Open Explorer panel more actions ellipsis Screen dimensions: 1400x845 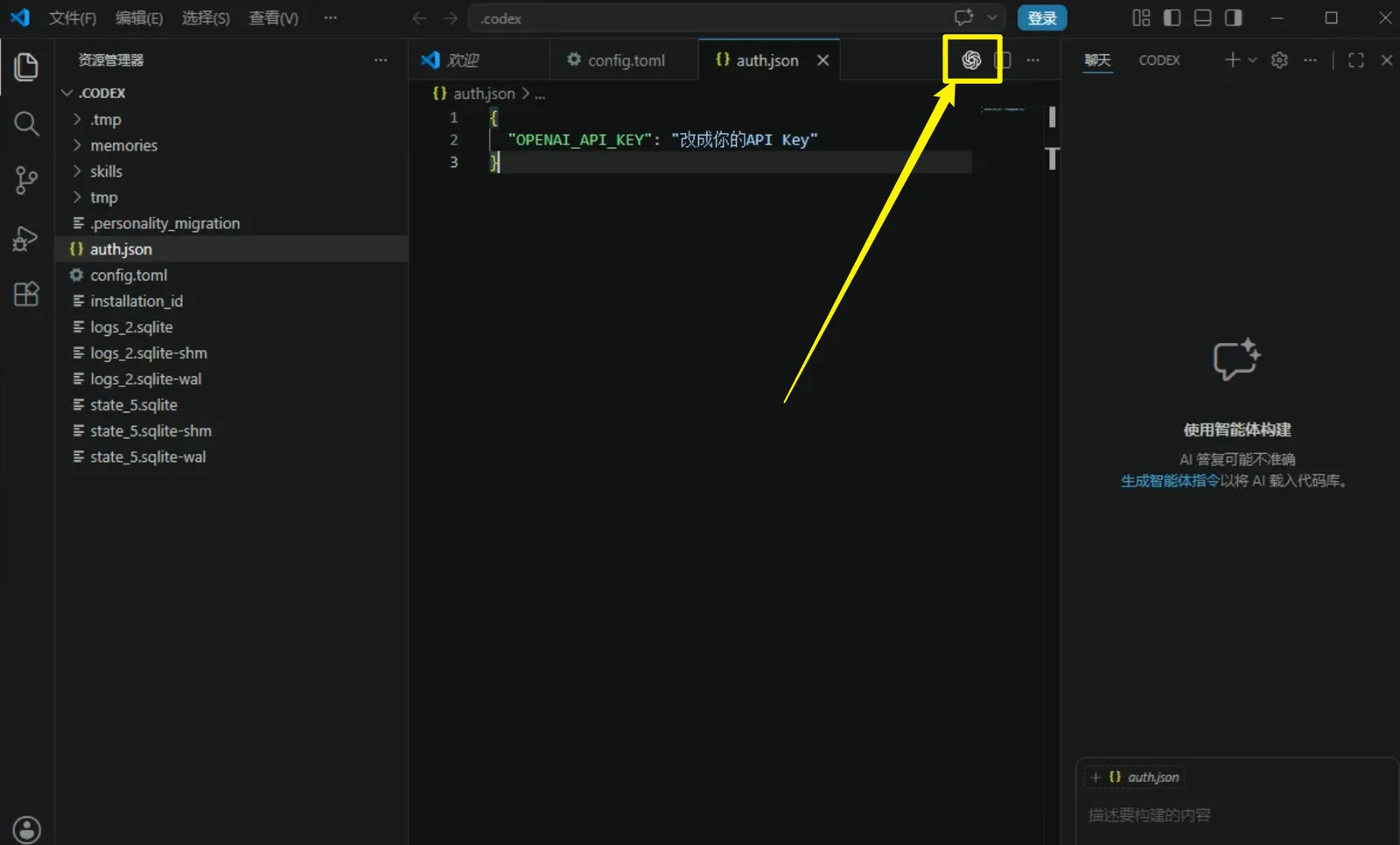click(381, 60)
